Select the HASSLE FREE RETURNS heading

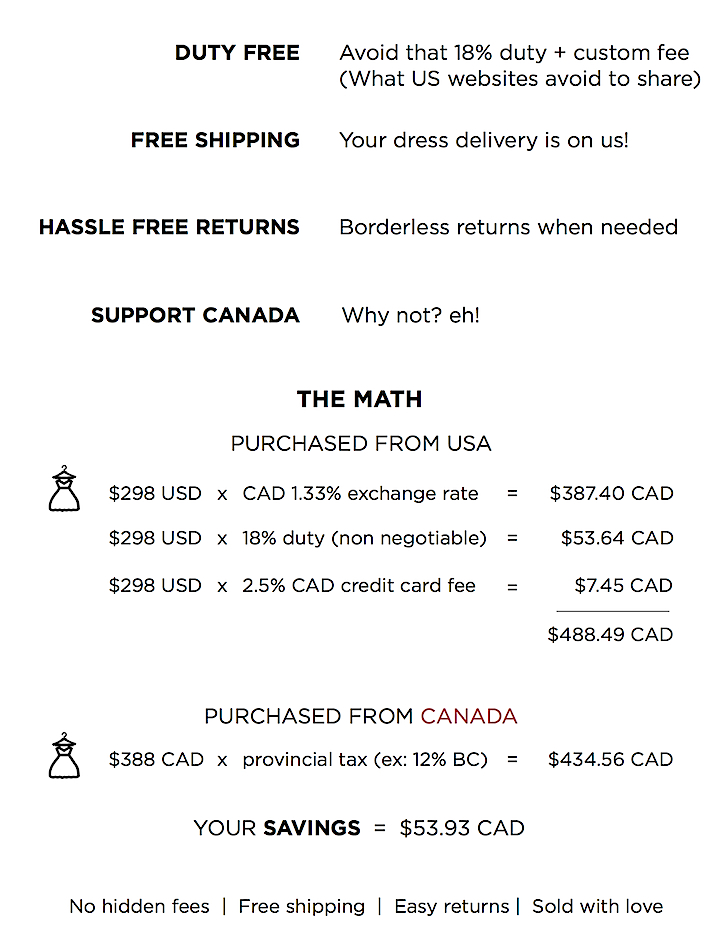(169, 227)
